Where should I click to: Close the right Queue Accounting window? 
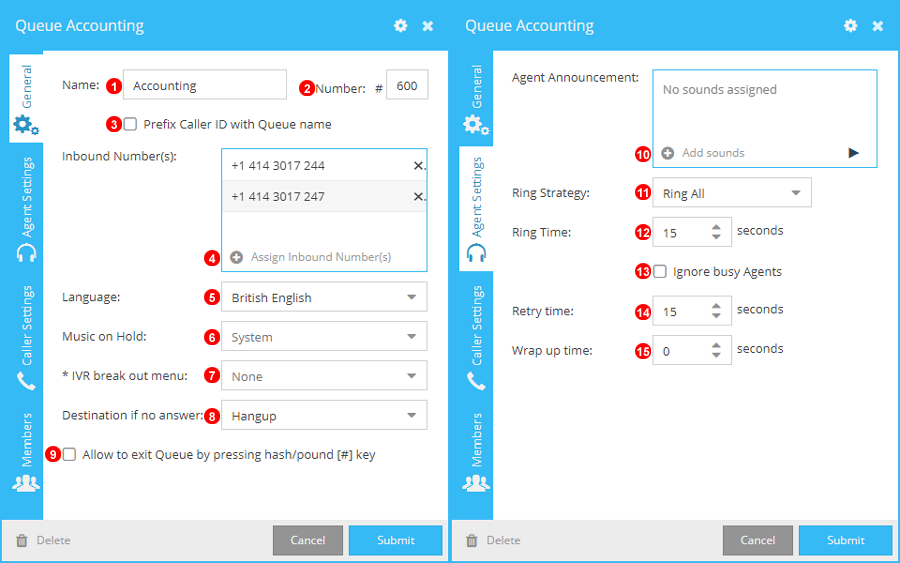(x=878, y=26)
